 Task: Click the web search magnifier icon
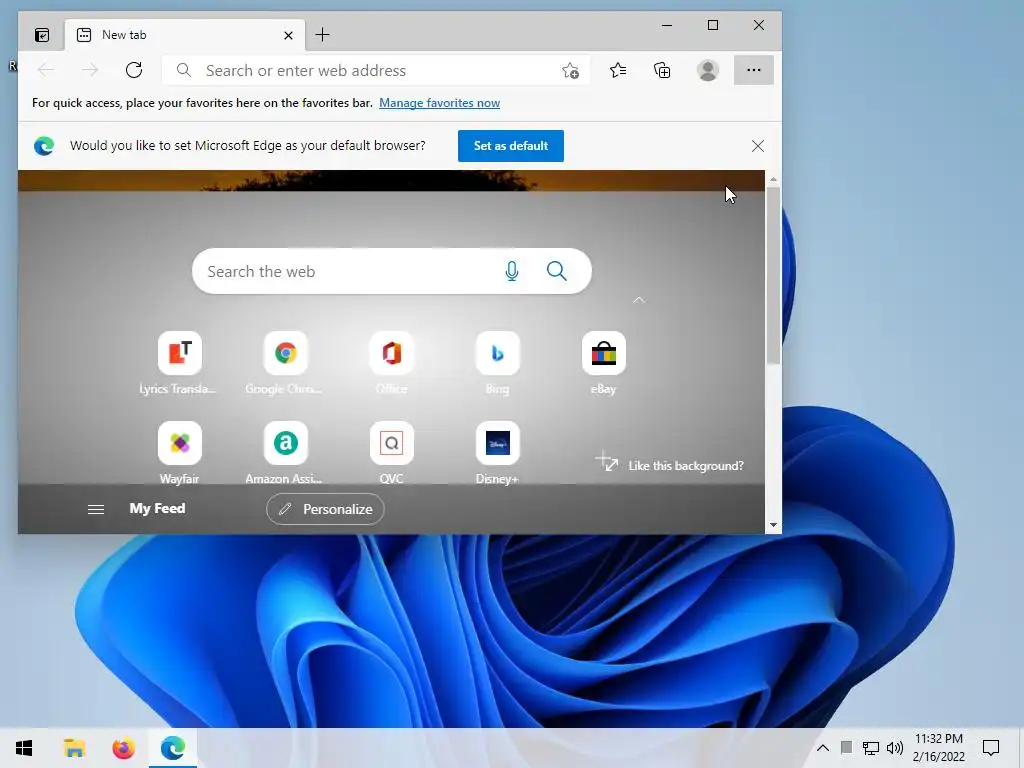tap(556, 270)
